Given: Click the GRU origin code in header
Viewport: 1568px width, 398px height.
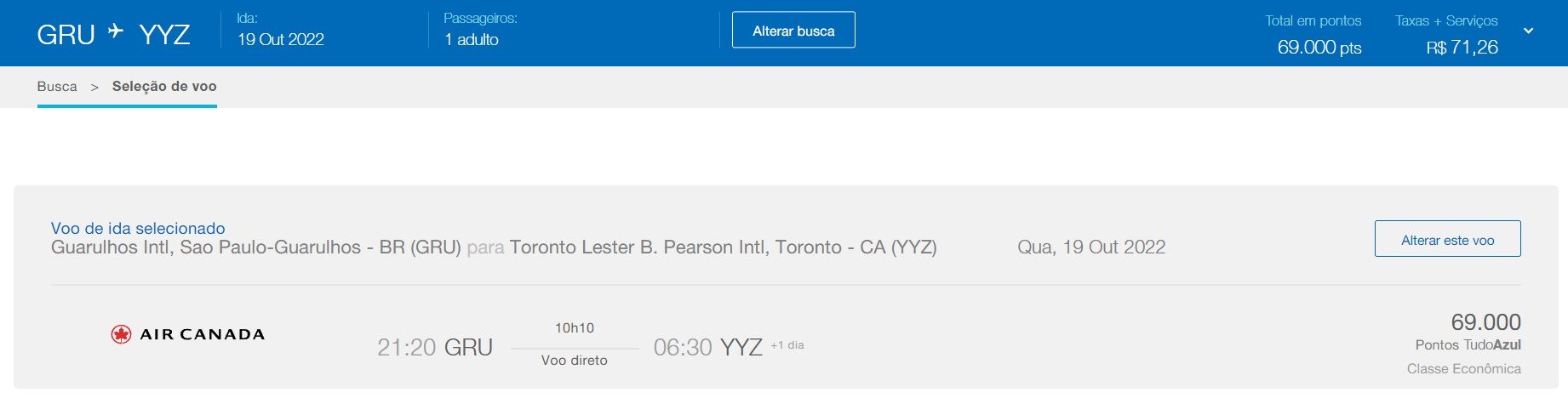Looking at the screenshot, I should pyautogui.click(x=66, y=35).
